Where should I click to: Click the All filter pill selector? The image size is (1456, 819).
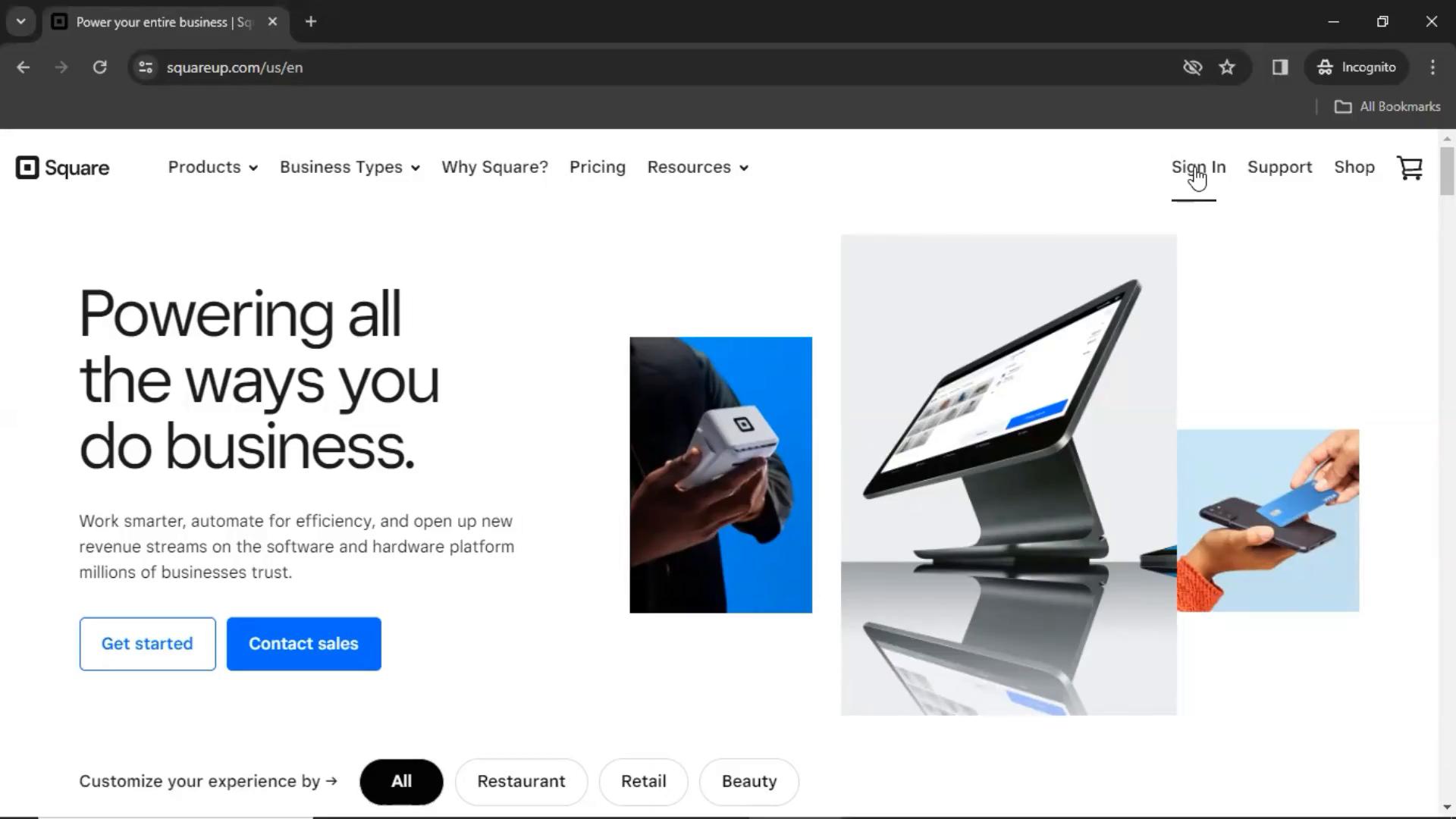coord(402,781)
